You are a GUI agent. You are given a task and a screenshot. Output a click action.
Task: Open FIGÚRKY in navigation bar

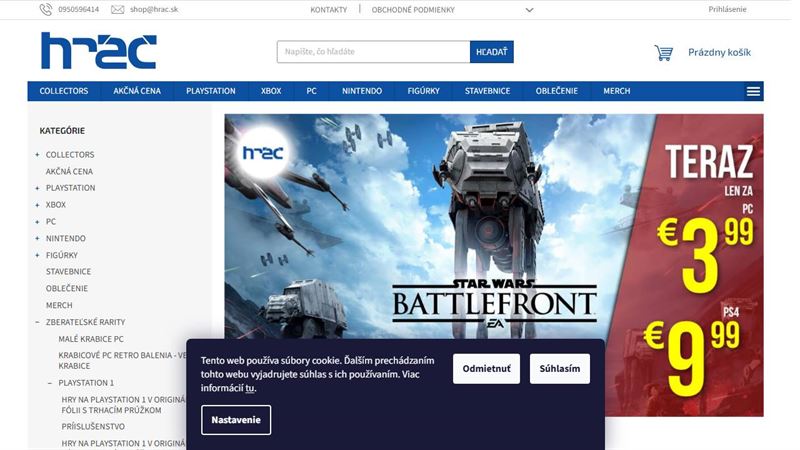pos(423,91)
